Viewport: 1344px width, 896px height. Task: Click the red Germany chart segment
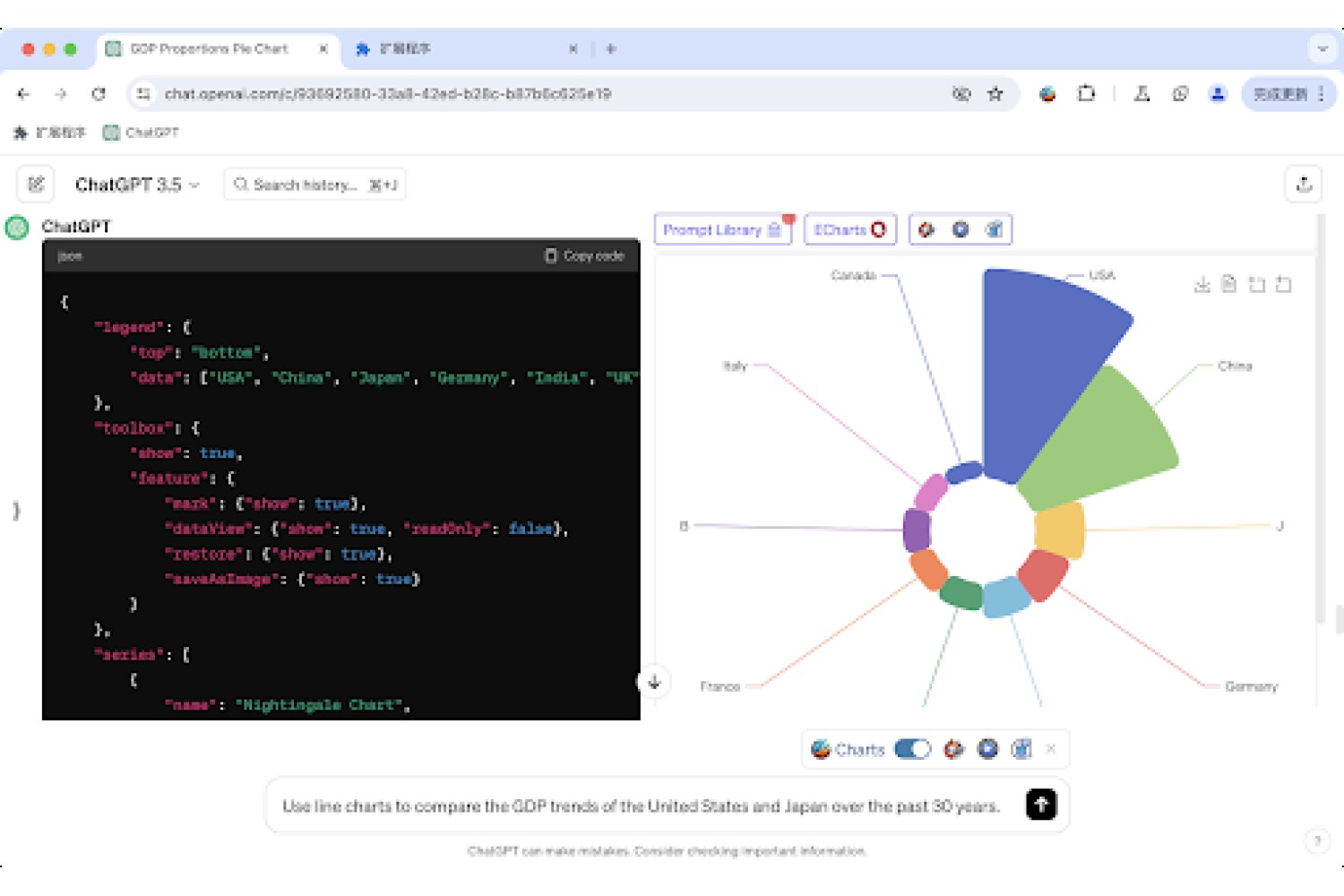pos(1044,574)
